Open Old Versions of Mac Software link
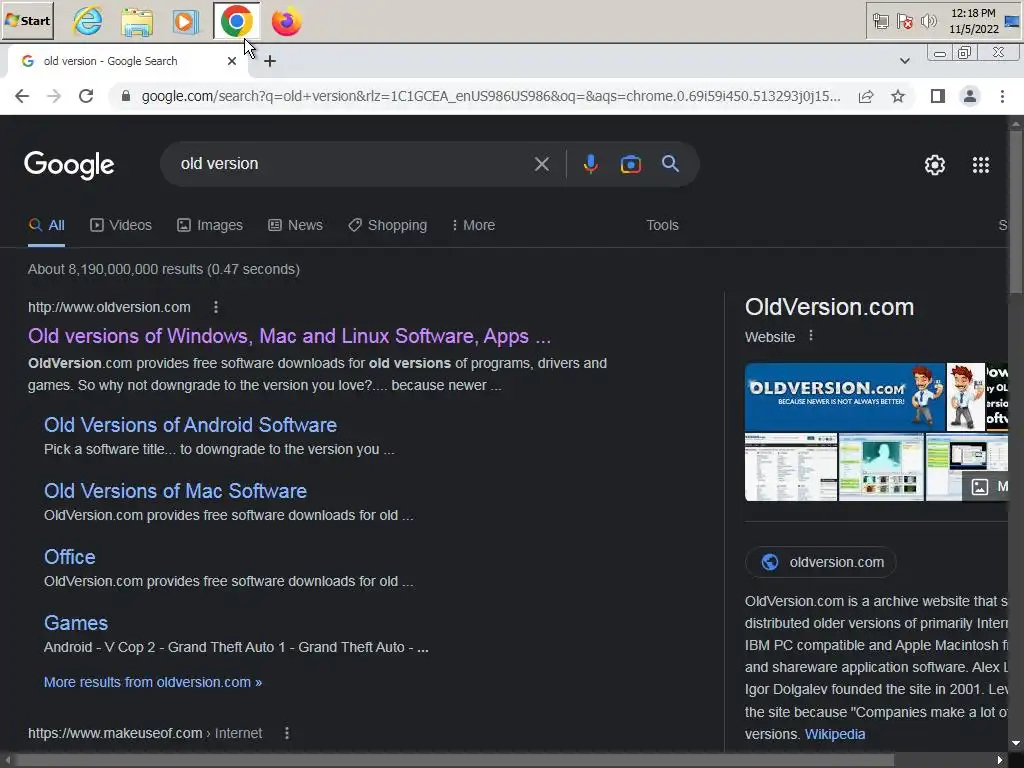Image resolution: width=1024 pixels, height=768 pixels. pos(175,491)
